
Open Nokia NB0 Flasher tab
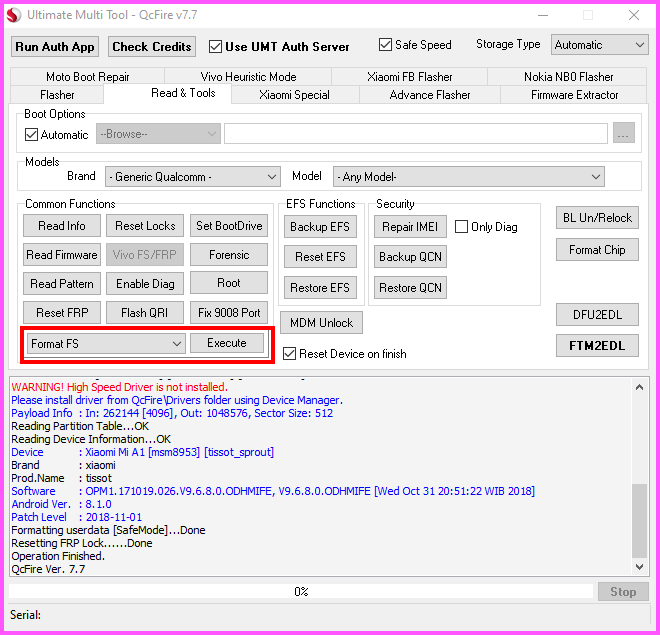568,77
